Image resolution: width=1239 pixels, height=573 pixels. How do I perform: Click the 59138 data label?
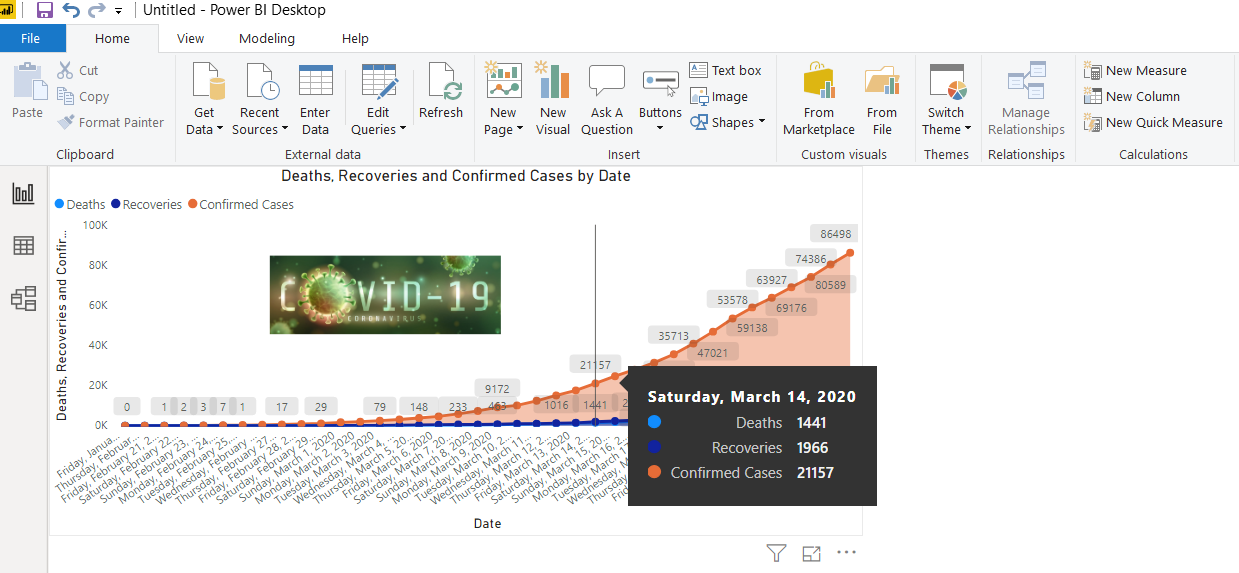pos(752,327)
